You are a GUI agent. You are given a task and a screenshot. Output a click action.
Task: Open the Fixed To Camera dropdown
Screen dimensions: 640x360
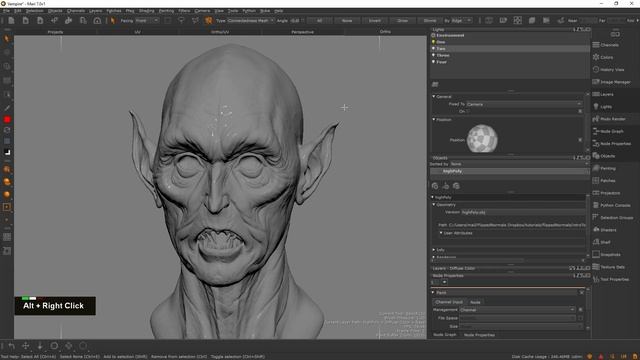tap(524, 104)
